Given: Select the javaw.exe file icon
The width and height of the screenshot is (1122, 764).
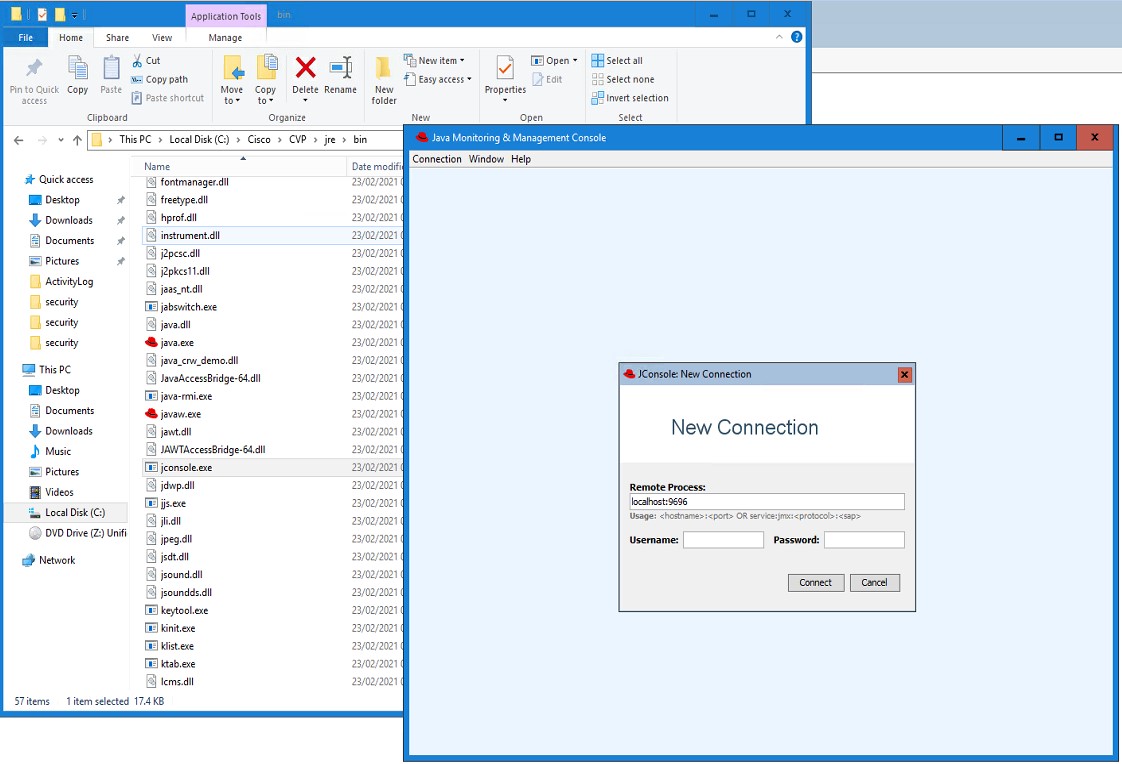Looking at the screenshot, I should (151, 414).
